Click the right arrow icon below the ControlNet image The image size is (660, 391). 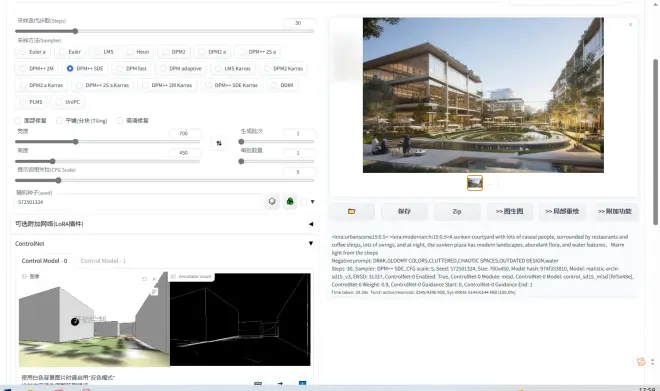pyautogui.click(x=280, y=383)
